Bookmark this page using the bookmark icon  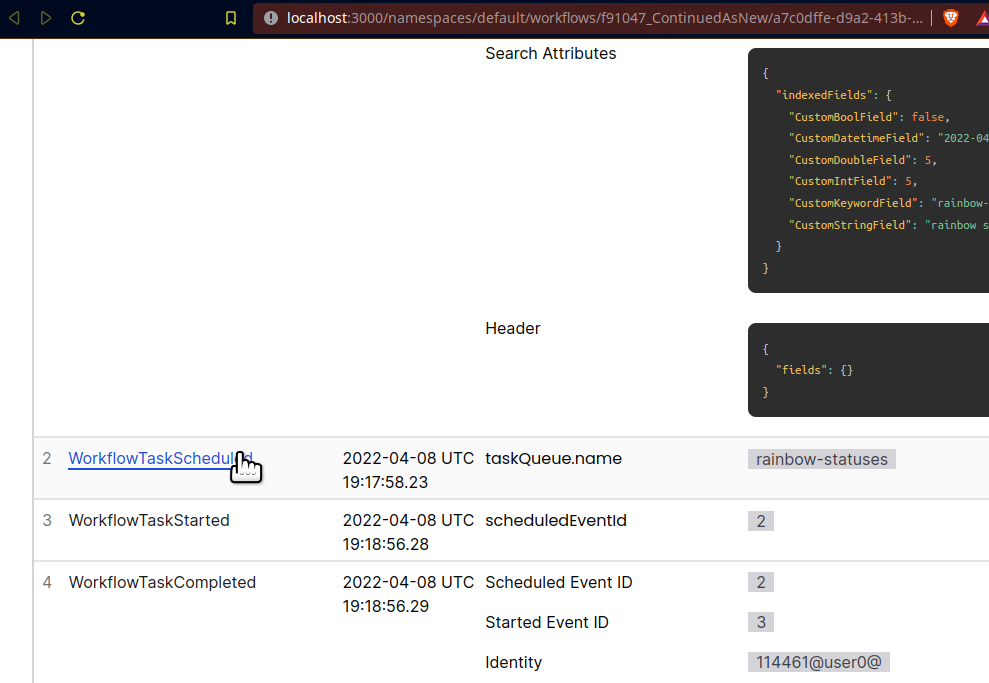pos(231,17)
